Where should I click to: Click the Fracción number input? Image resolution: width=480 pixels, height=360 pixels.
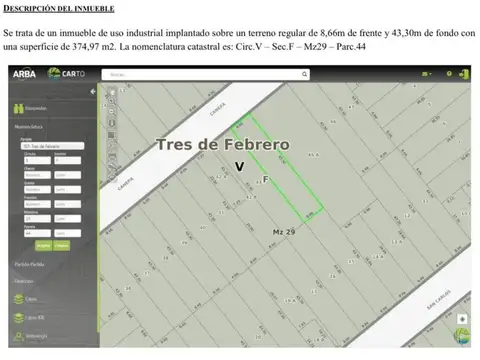tap(37, 204)
